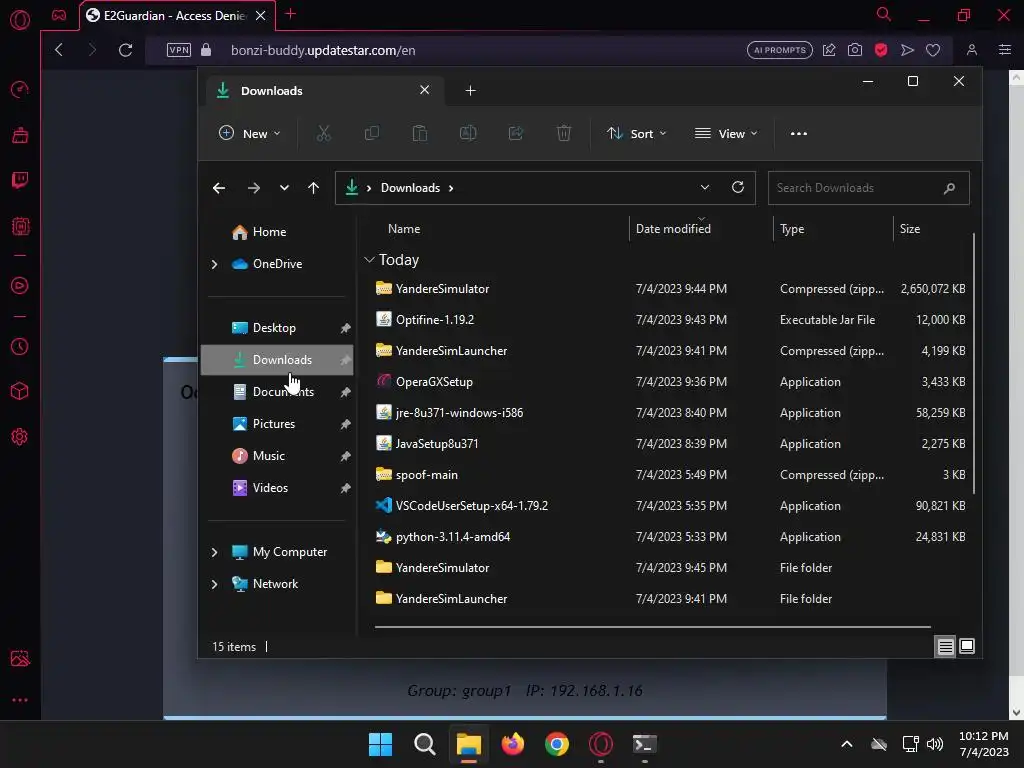1024x768 pixels.
Task: Select the Optifine-1.19.2 file
Action: (x=670, y=320)
